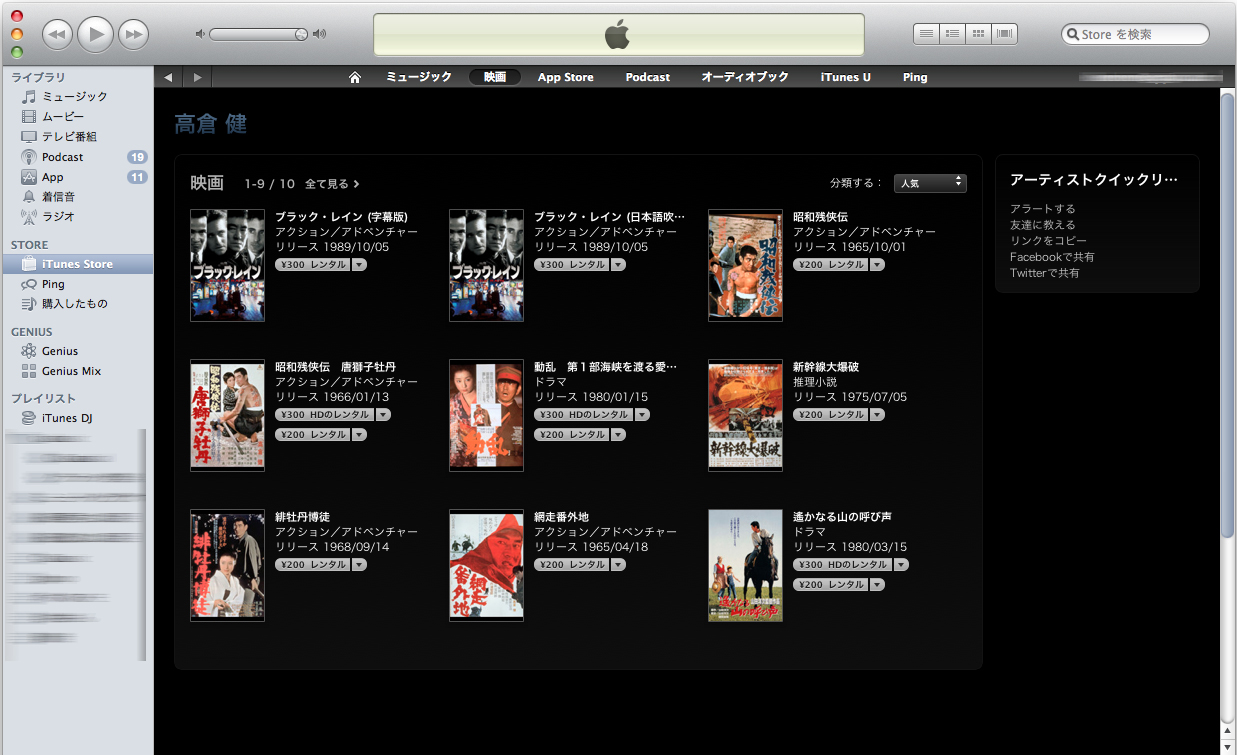Click the next track fast-forward button

point(133,34)
